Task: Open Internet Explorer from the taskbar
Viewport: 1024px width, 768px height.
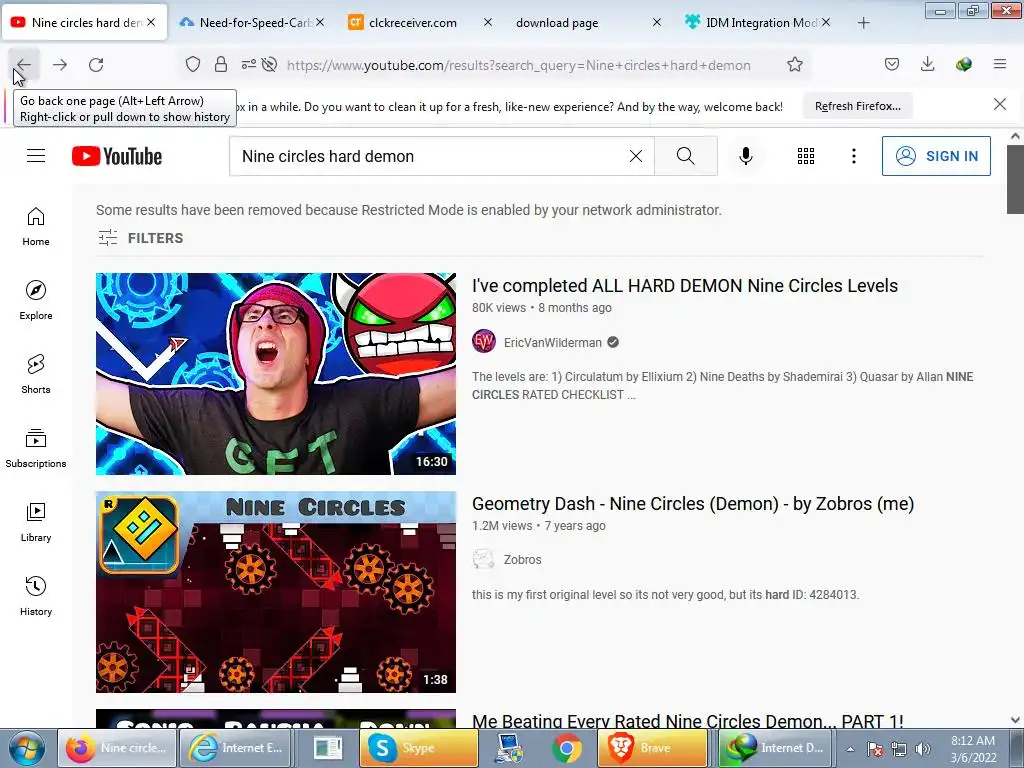Action: tap(234, 748)
